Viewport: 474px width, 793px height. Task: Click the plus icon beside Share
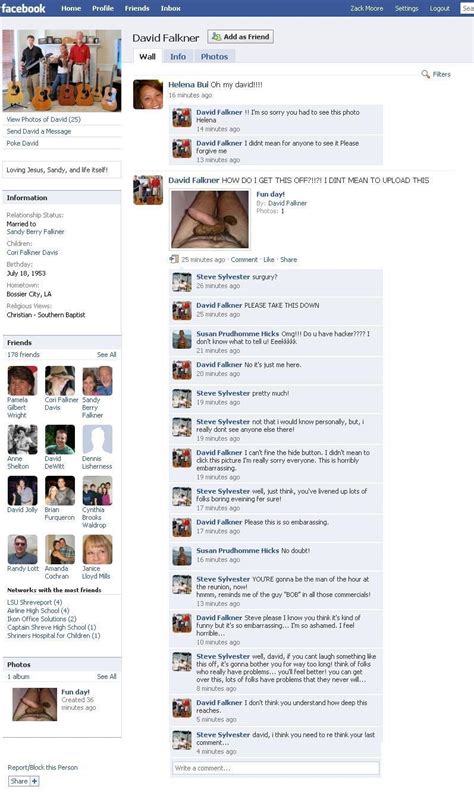click(x=34, y=781)
